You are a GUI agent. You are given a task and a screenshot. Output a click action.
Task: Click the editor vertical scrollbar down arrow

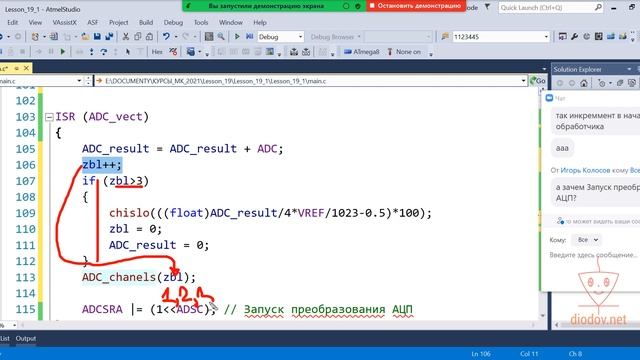pyautogui.click(x=543, y=316)
